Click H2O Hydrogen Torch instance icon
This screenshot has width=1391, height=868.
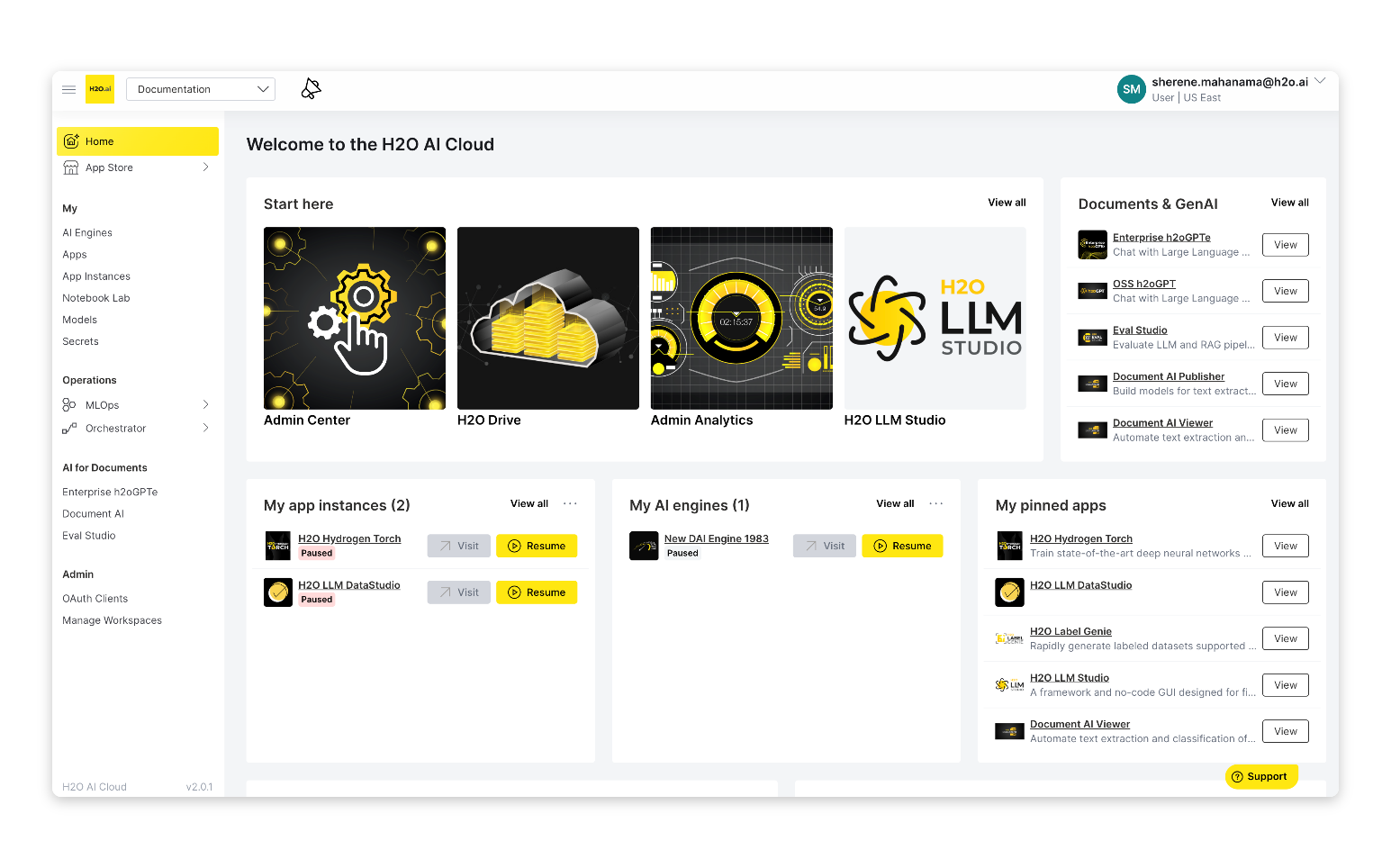pos(278,546)
